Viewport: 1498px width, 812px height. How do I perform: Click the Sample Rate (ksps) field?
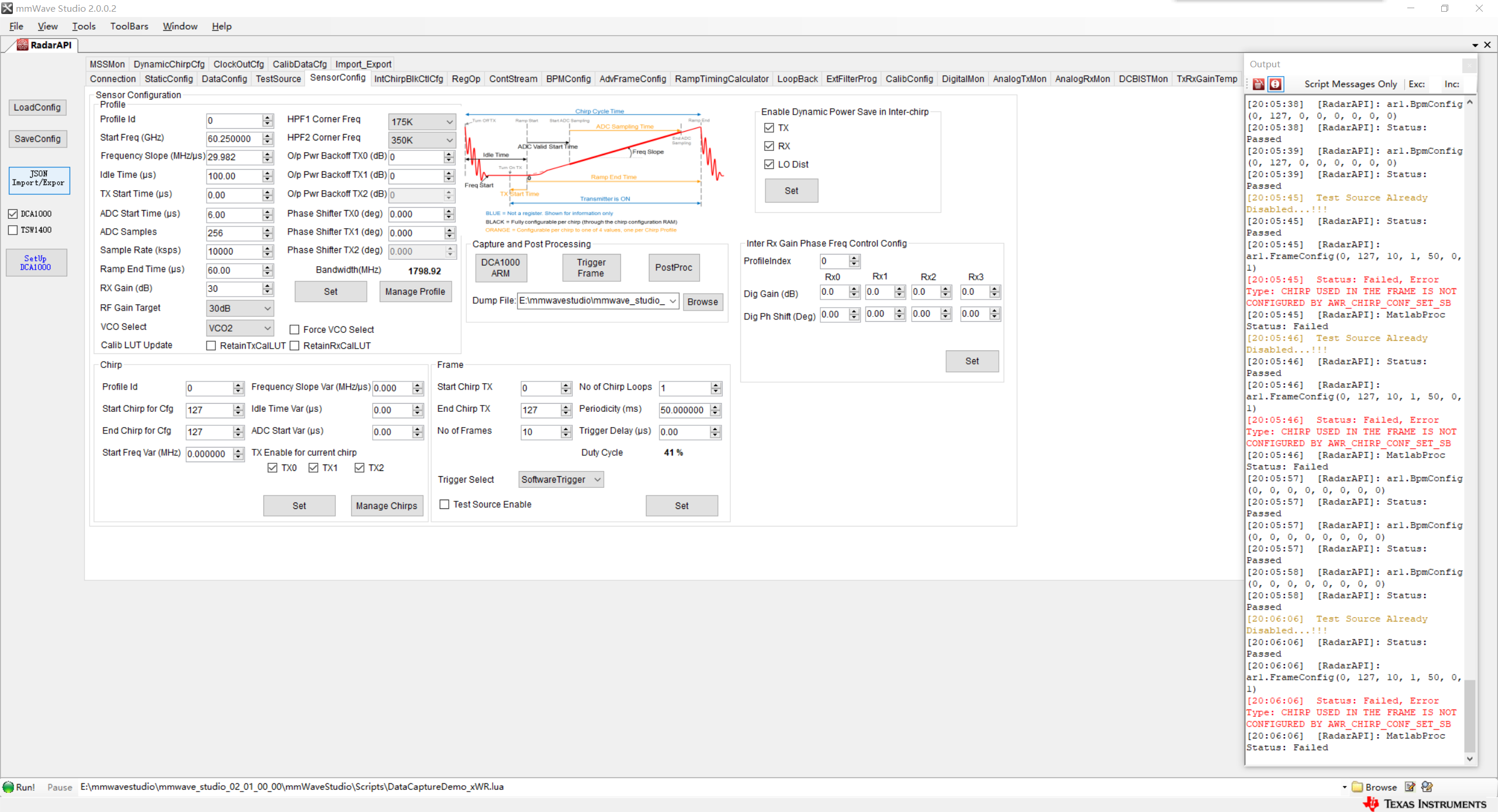coord(234,252)
